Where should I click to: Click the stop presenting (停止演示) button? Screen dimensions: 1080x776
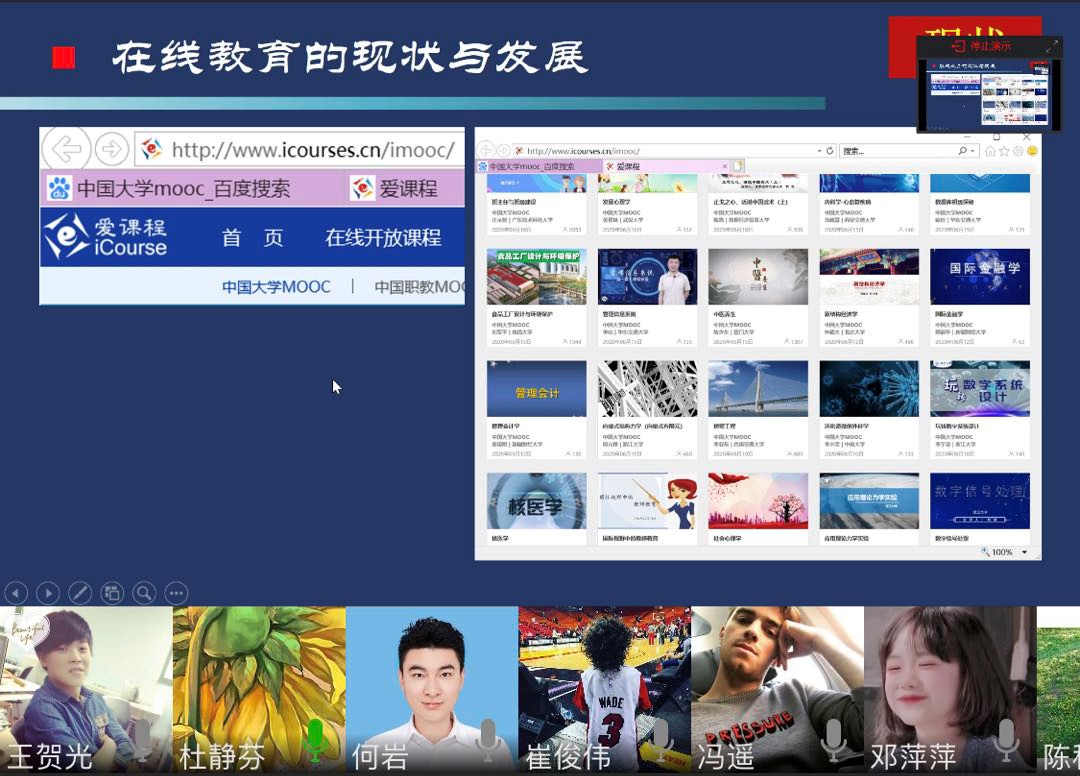point(982,46)
